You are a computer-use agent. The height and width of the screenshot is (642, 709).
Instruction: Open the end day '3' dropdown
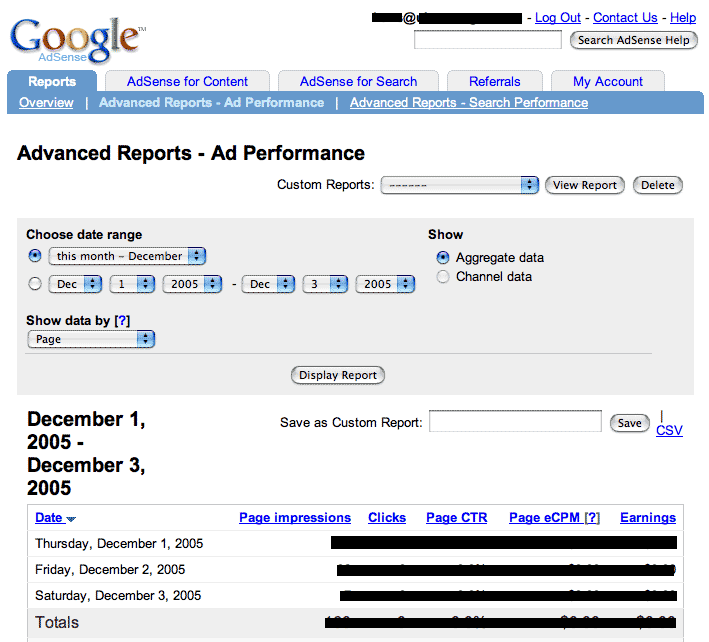[x=325, y=284]
